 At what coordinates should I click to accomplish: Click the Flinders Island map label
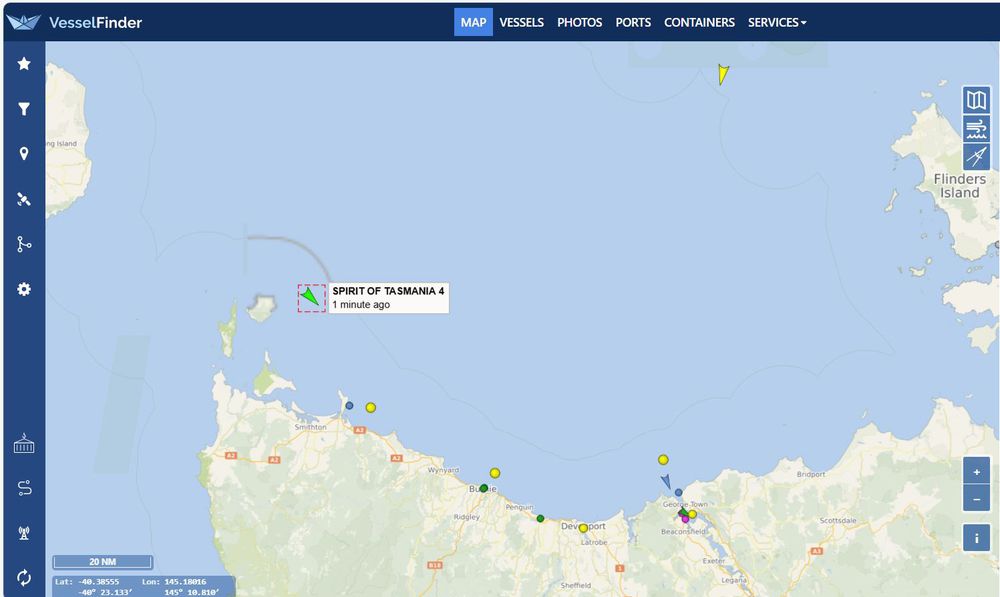959,186
